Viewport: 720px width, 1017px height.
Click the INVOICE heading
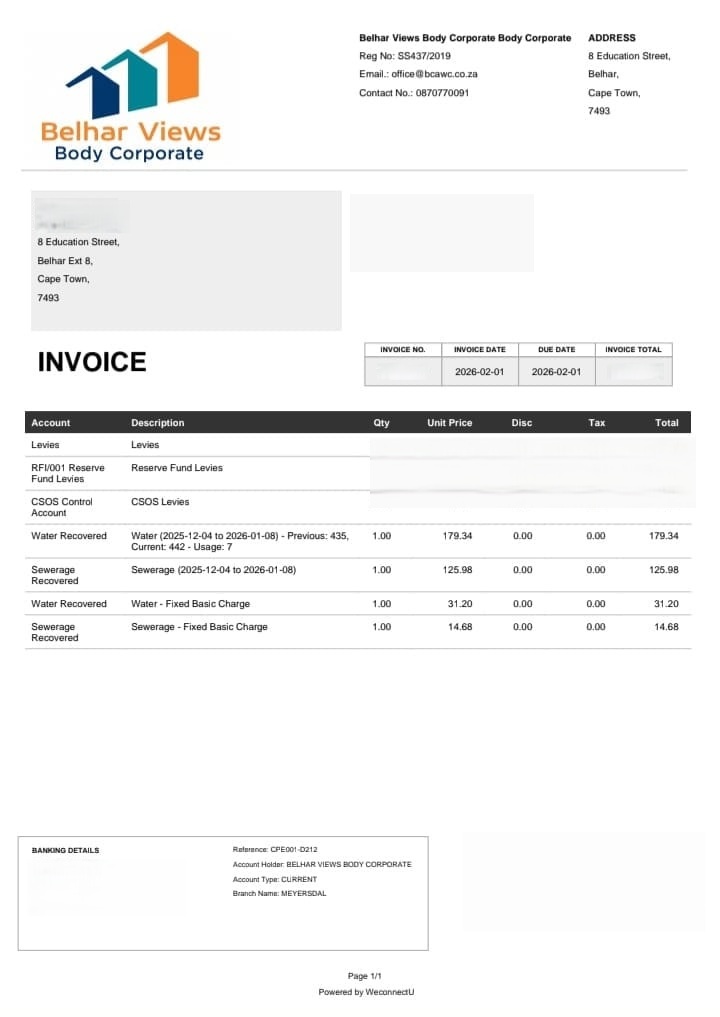92,362
